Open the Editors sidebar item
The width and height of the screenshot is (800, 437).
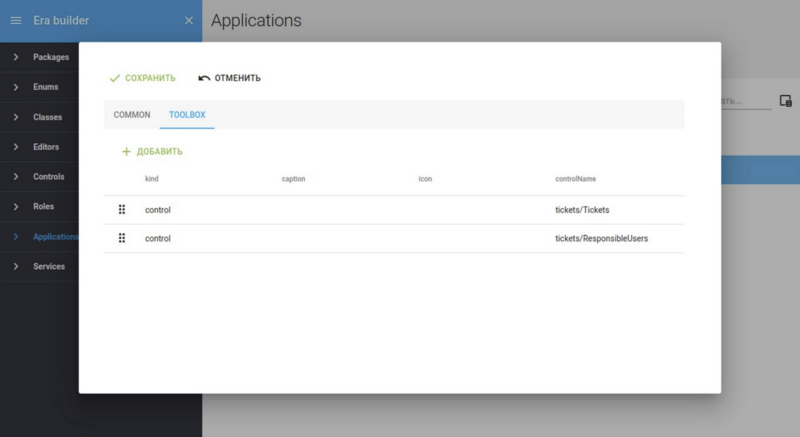[x=46, y=147]
